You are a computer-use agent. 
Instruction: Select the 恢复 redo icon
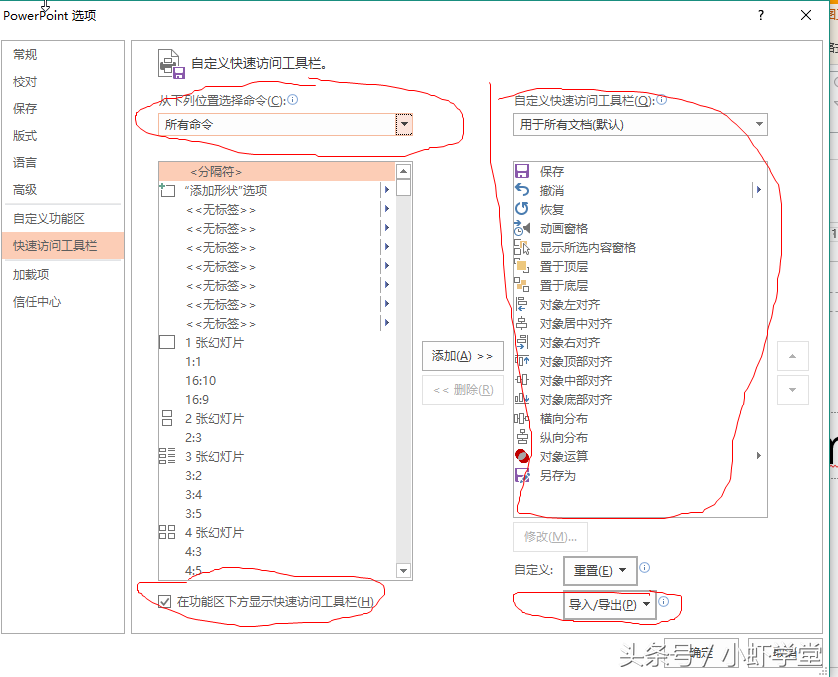click(x=522, y=209)
